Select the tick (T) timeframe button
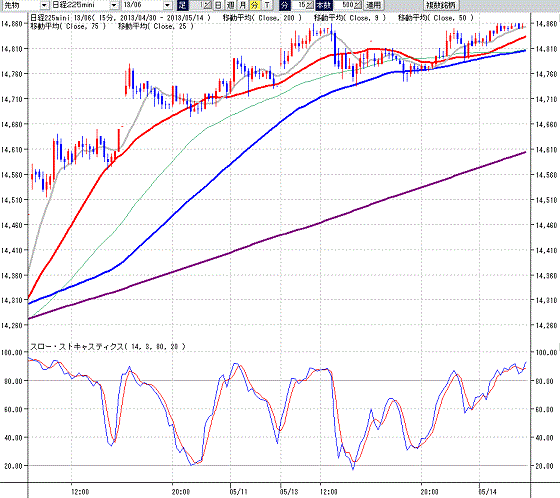560x498 pixels. (267, 5)
